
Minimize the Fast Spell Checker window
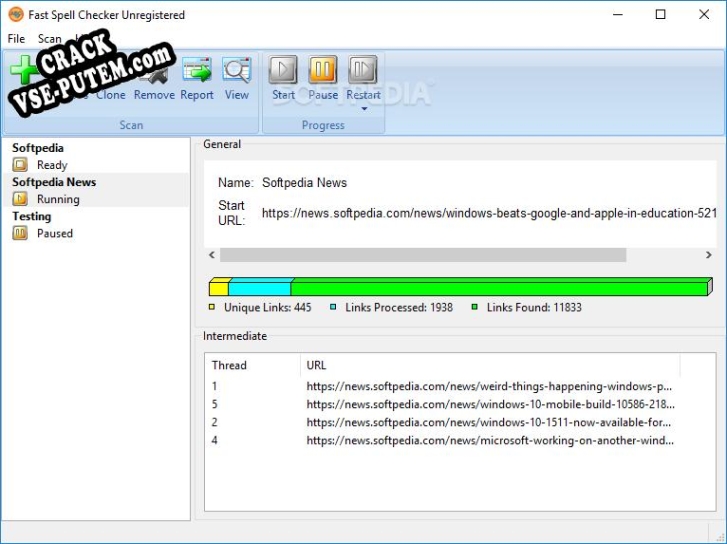coord(618,14)
